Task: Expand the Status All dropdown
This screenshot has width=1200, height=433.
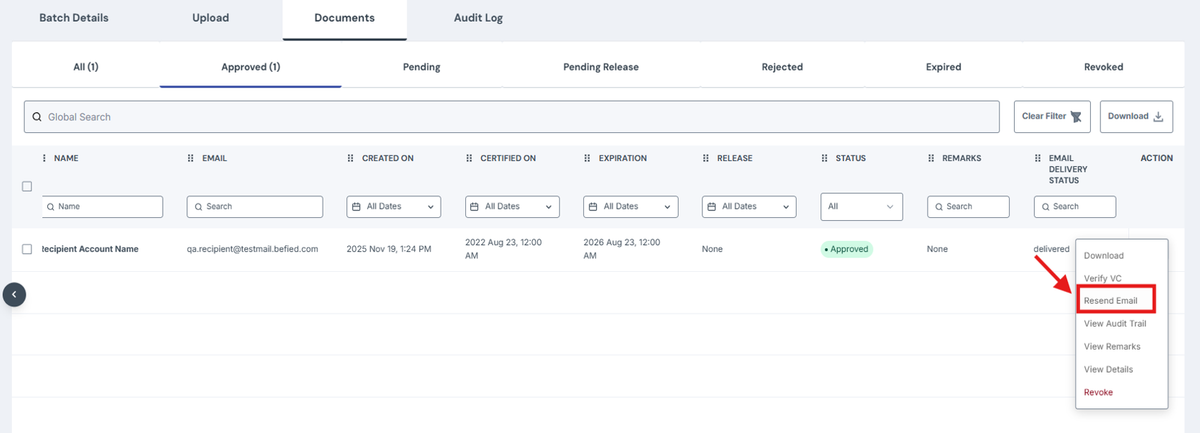Action: 862,206
